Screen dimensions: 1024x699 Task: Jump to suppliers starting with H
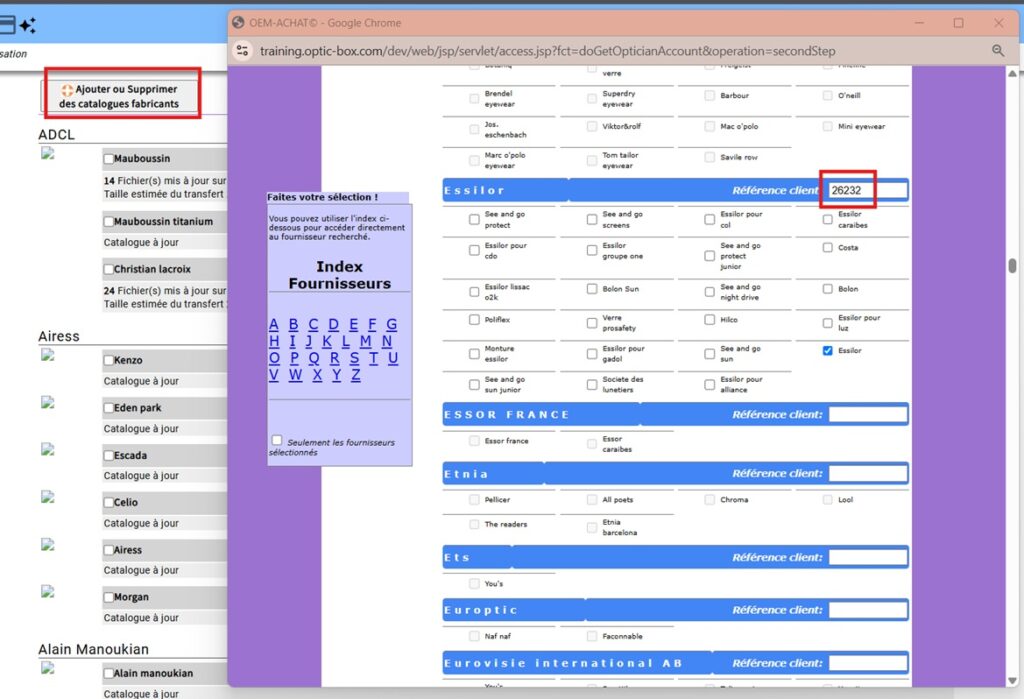274,341
